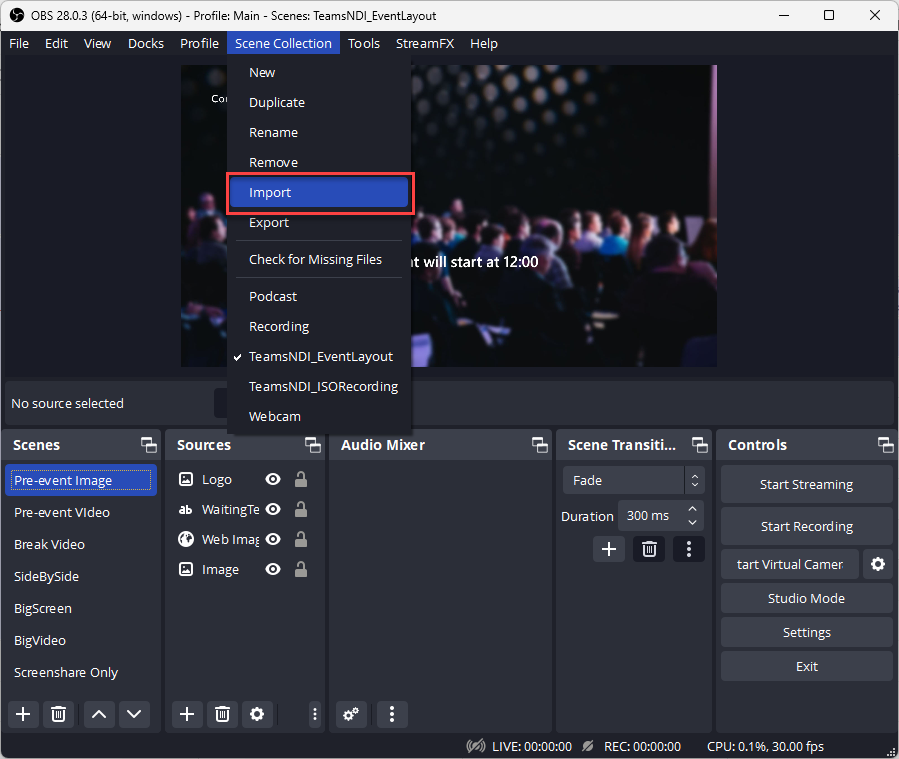899x759 pixels.
Task: Click the REC recording status icon
Action: tap(588, 746)
